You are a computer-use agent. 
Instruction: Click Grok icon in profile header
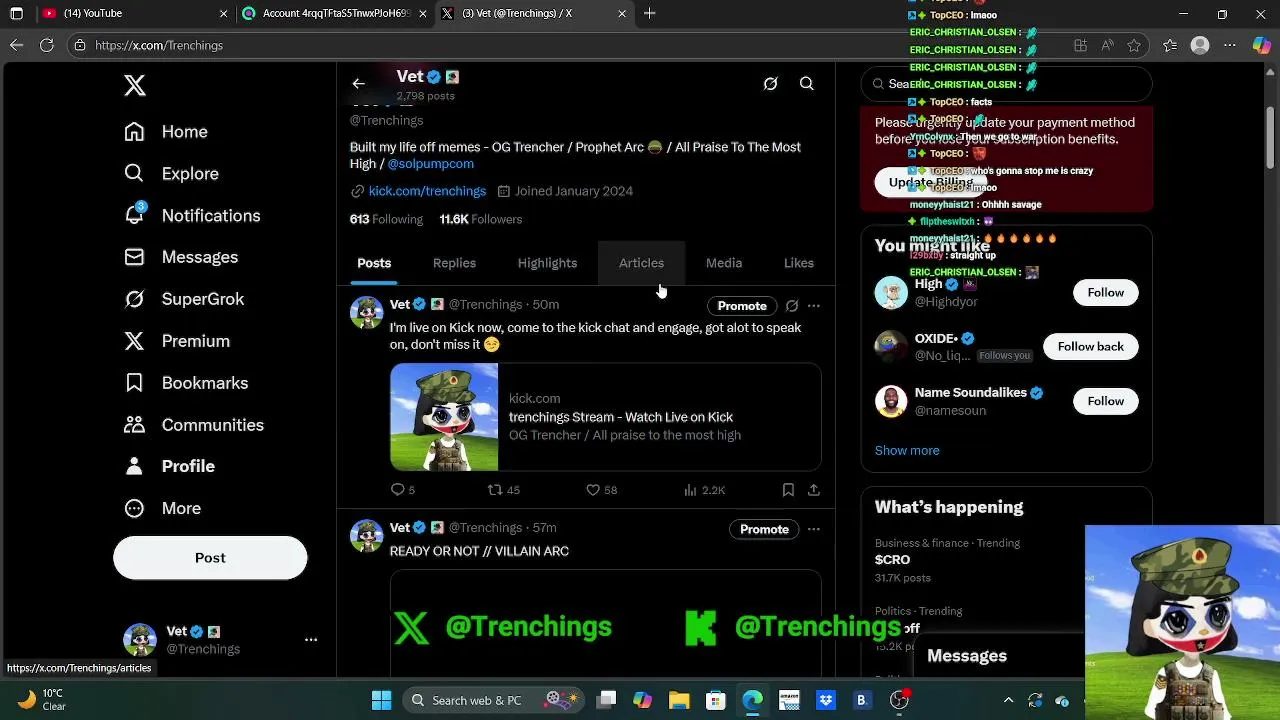point(770,84)
